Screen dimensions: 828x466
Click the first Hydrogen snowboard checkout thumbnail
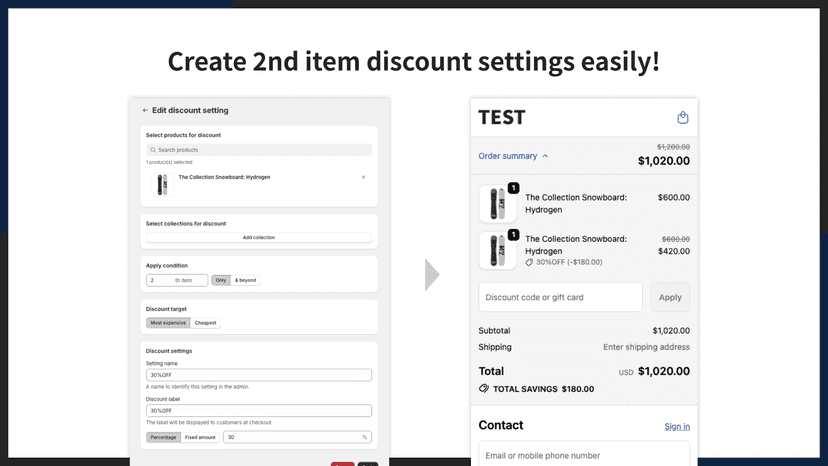click(497, 203)
